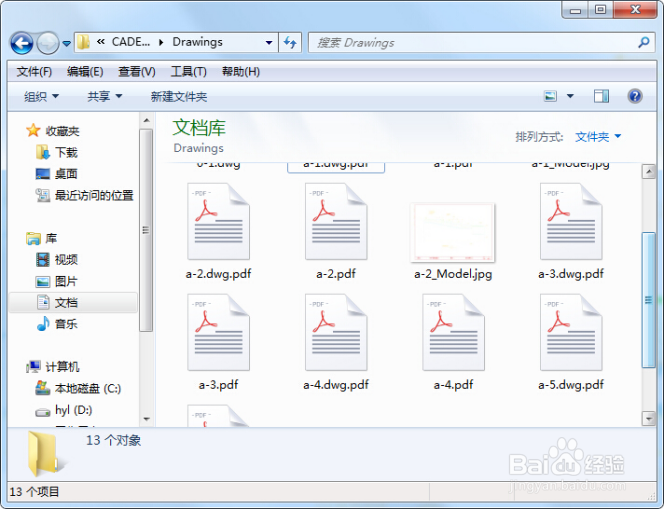Image resolution: width=664 pixels, height=509 pixels.
Task: Select the a-3.pdf file icon
Action: 219,332
